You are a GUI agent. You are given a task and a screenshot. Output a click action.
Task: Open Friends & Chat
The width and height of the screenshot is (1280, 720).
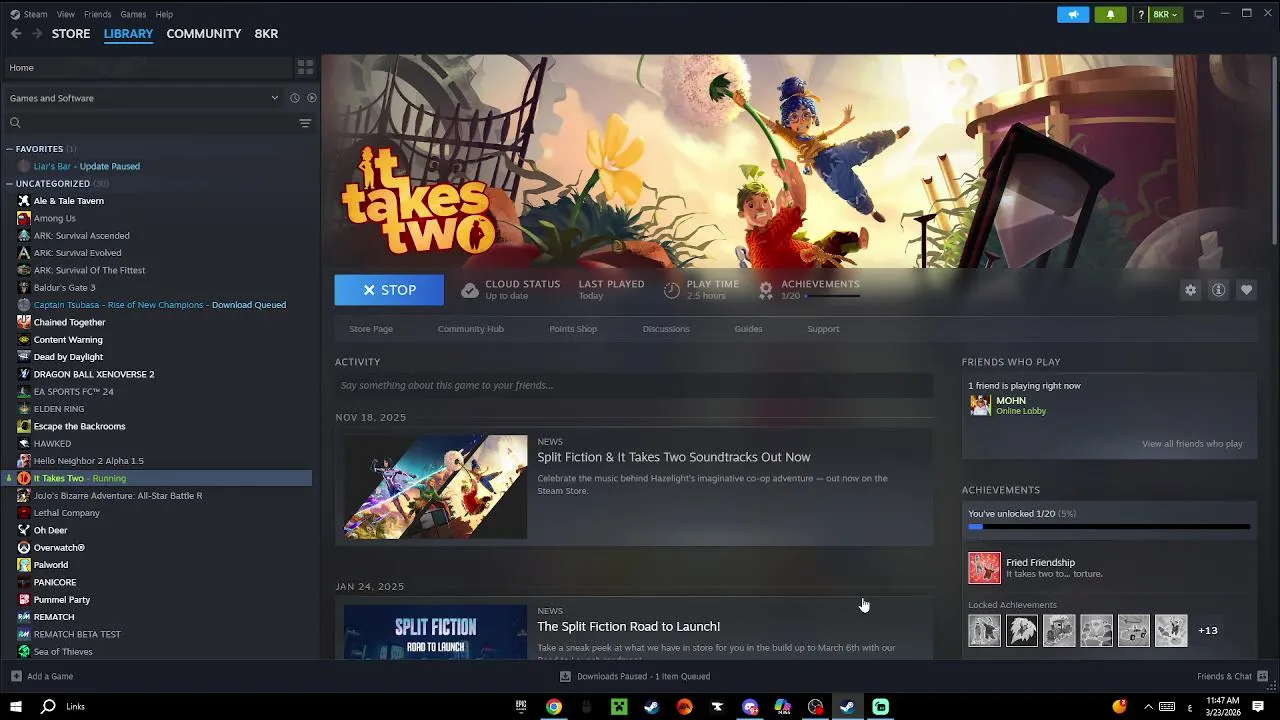(x=1233, y=677)
